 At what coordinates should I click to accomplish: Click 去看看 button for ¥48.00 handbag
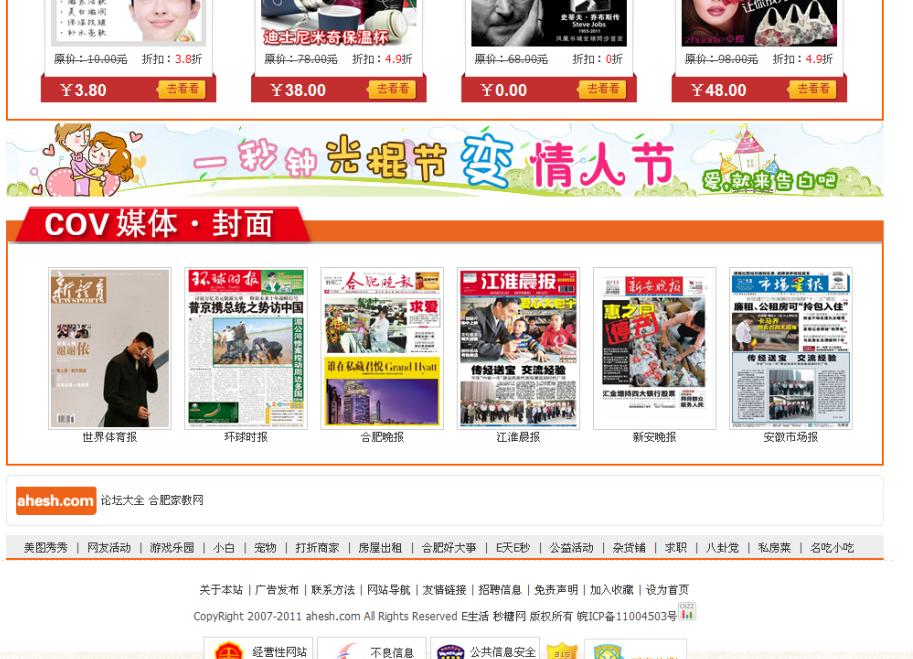point(812,89)
